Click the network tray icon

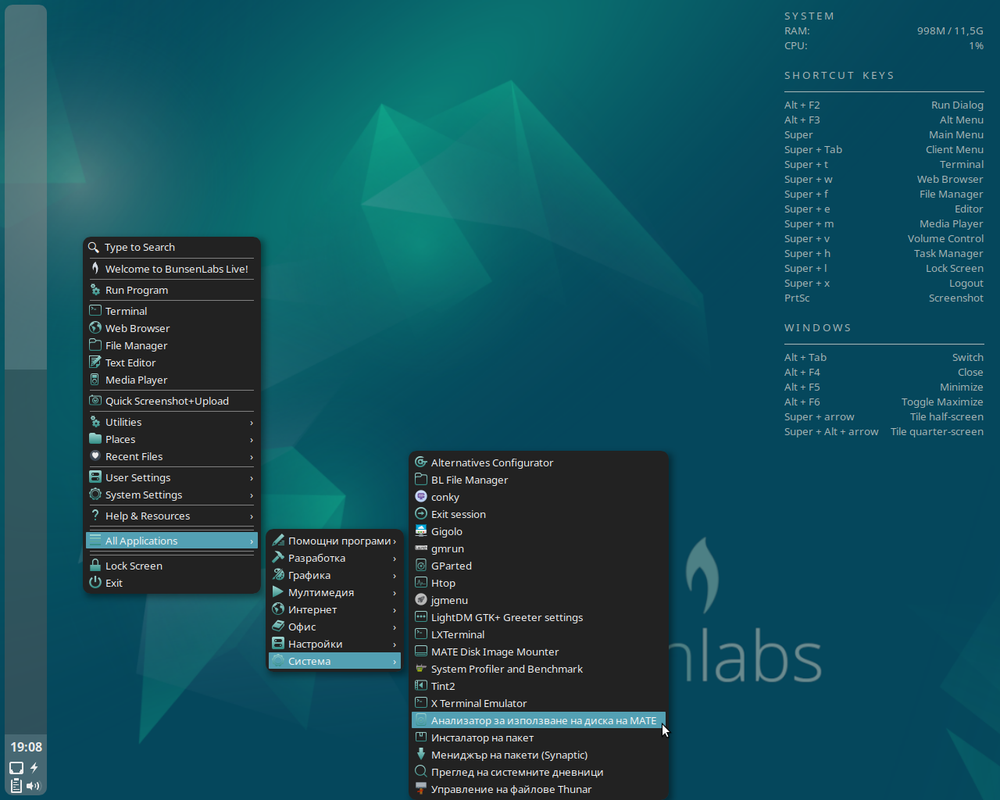17,767
